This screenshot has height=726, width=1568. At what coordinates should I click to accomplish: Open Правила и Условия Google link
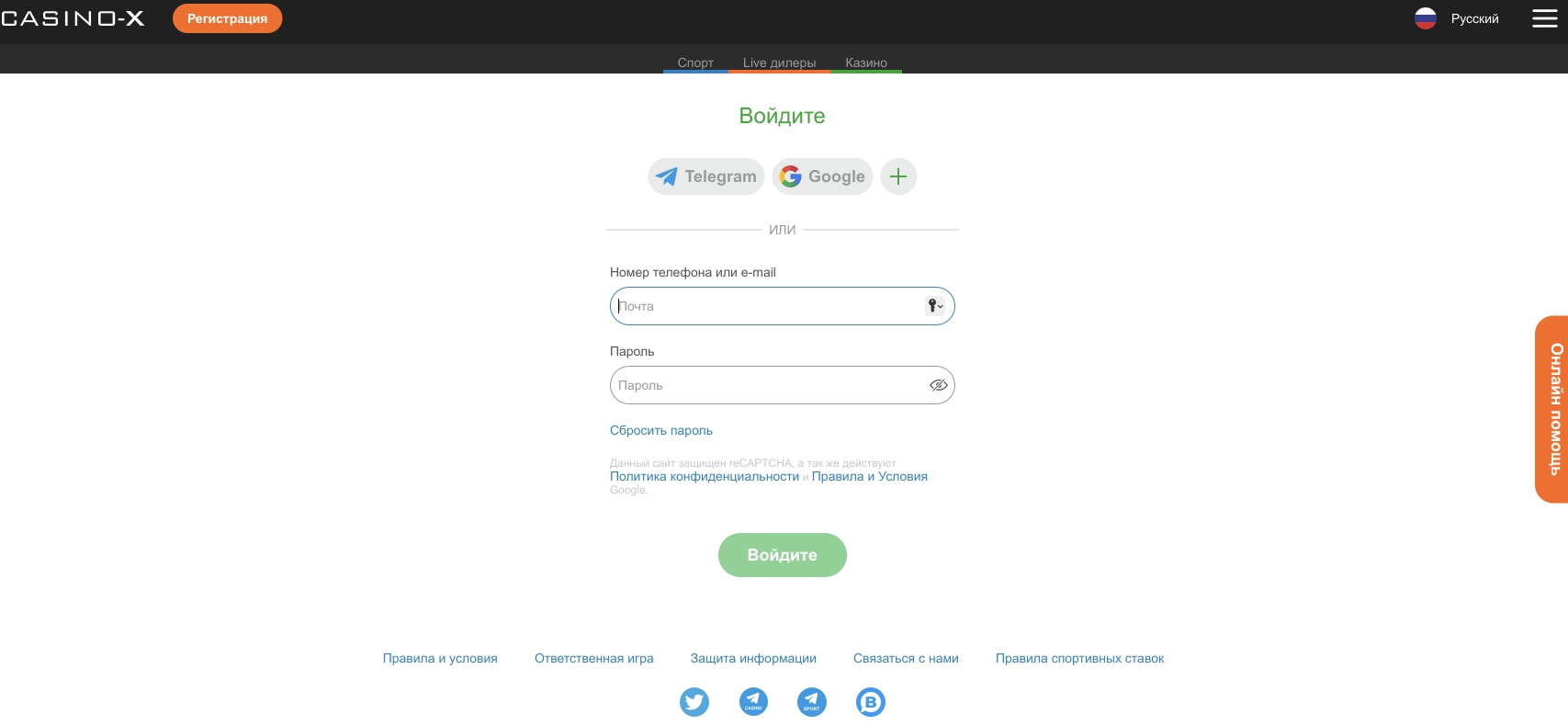[x=870, y=476]
